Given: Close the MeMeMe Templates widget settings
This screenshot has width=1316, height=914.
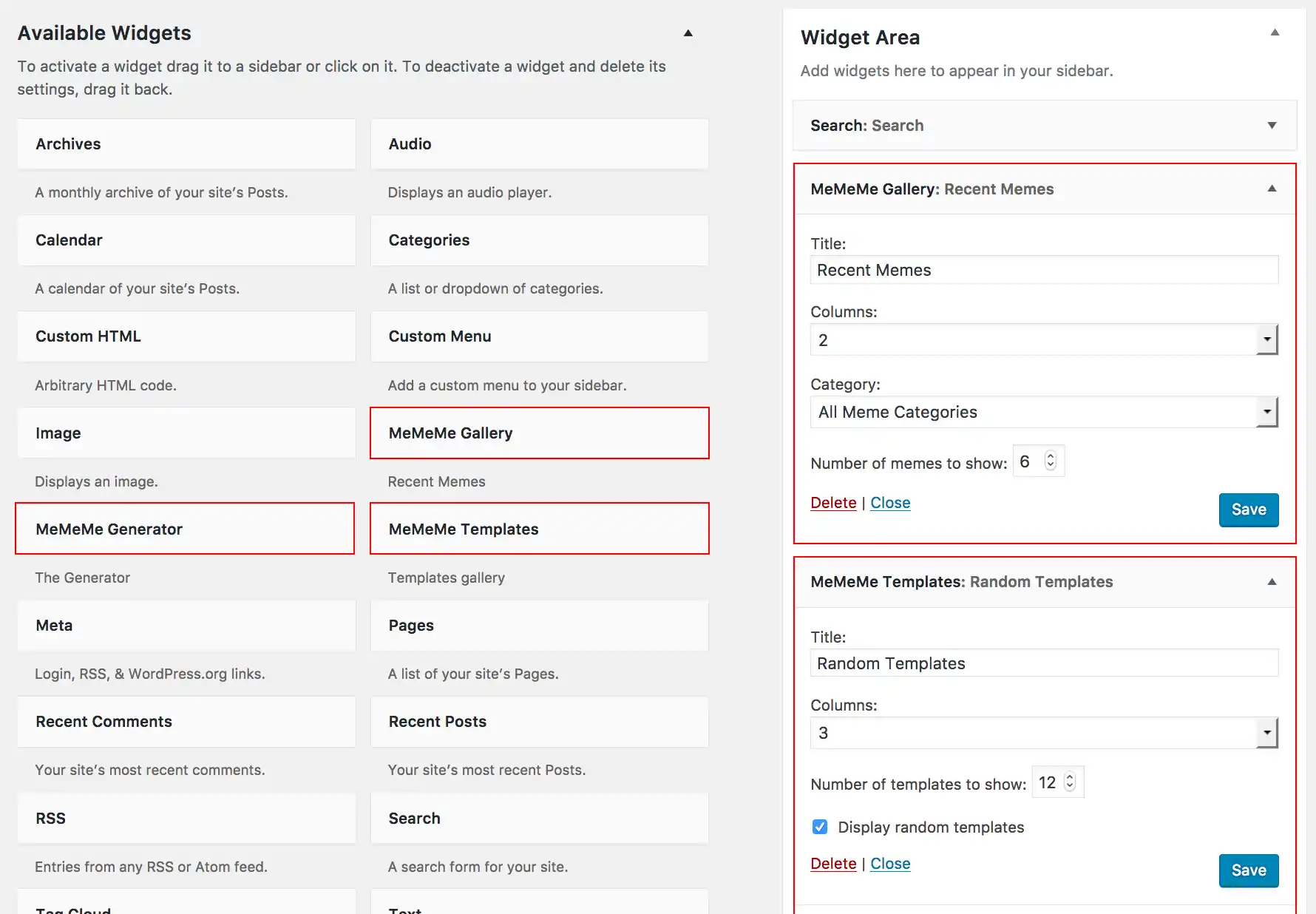Looking at the screenshot, I should pyautogui.click(x=890, y=863).
